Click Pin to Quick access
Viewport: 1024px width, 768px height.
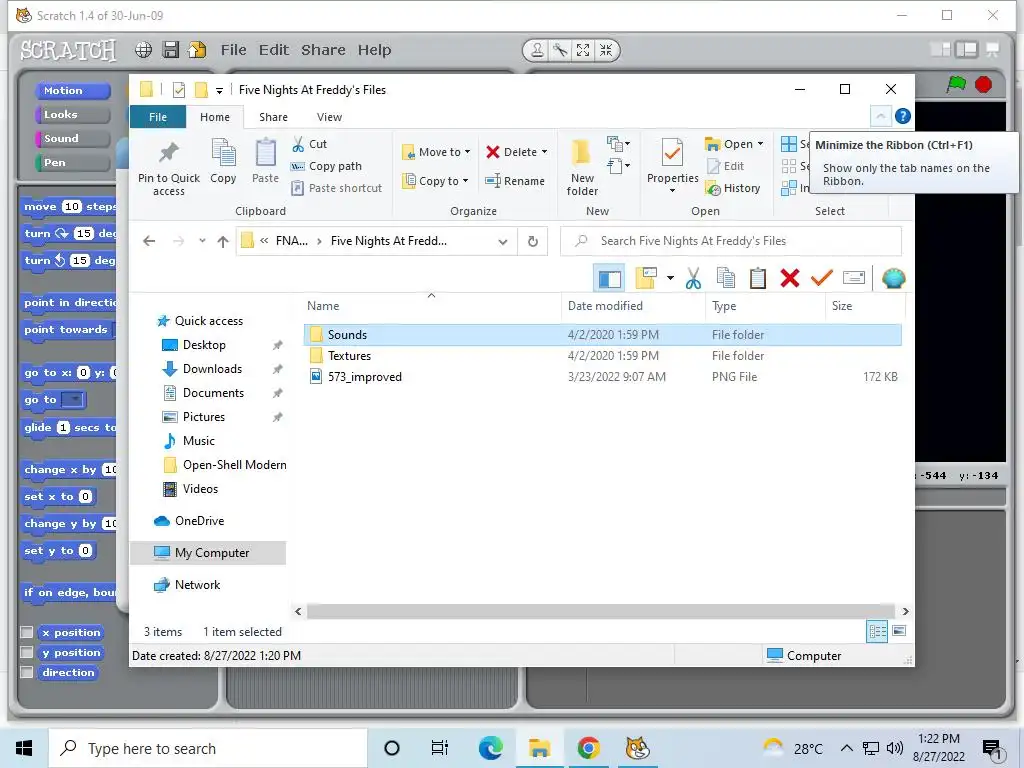pyautogui.click(x=169, y=168)
